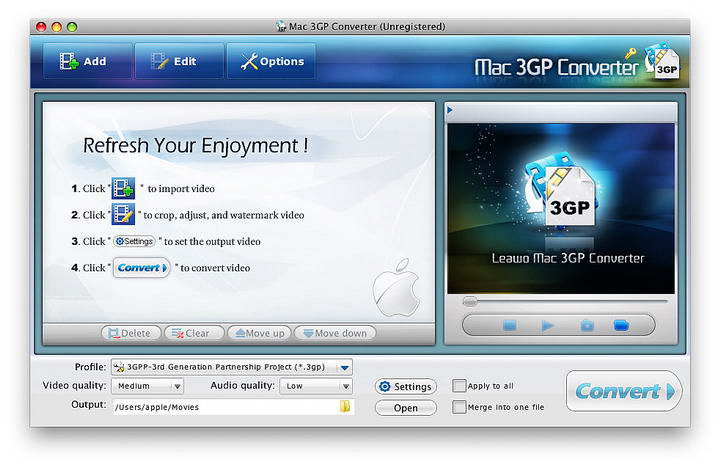Image resolution: width=720 pixels, height=468 pixels.
Task: Click the red close window button
Action: [x=41, y=27]
